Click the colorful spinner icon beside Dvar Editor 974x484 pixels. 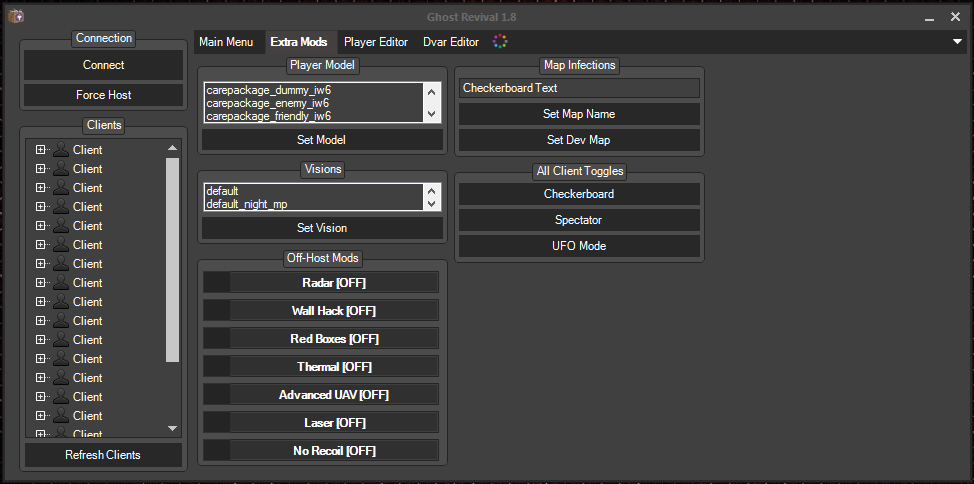click(500, 42)
